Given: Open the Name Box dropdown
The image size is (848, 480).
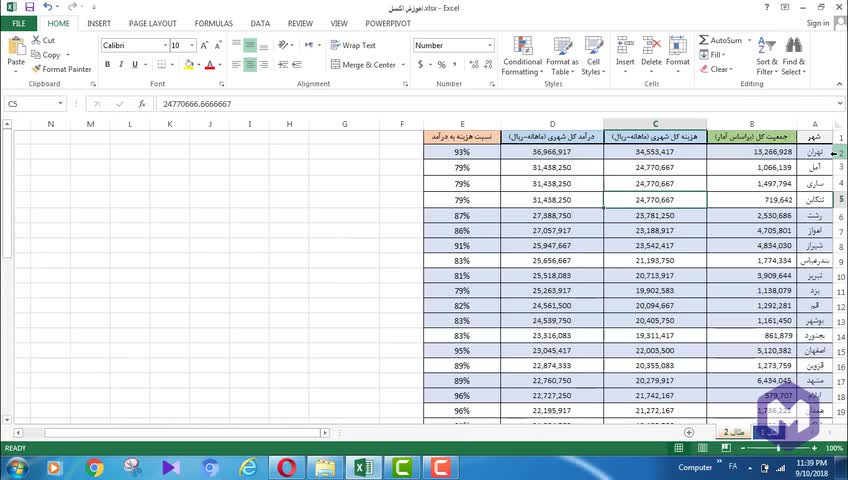Looking at the screenshot, I should click(x=60, y=103).
